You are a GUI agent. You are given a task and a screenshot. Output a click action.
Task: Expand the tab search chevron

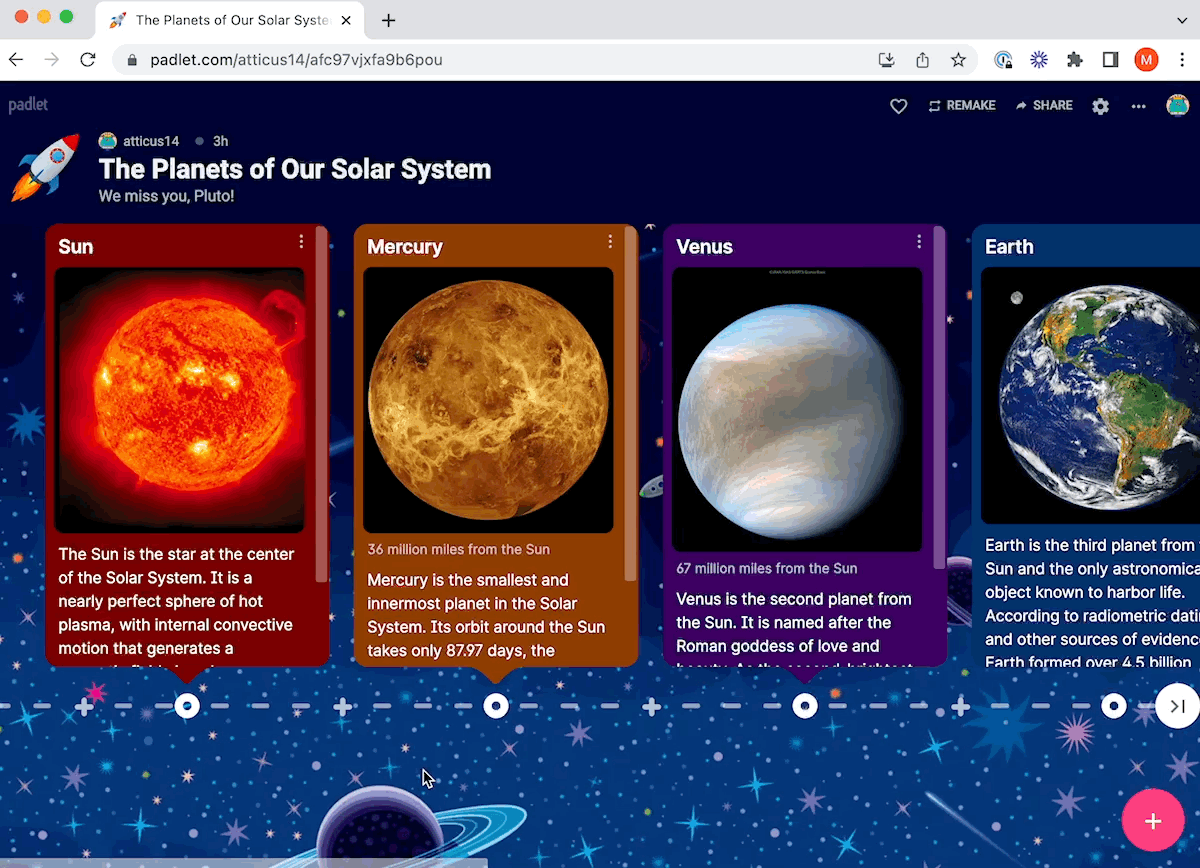[1181, 20]
